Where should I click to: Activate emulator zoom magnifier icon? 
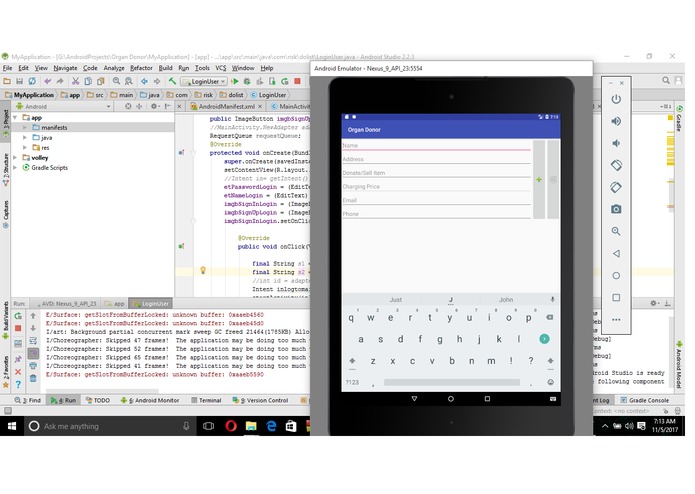click(616, 231)
